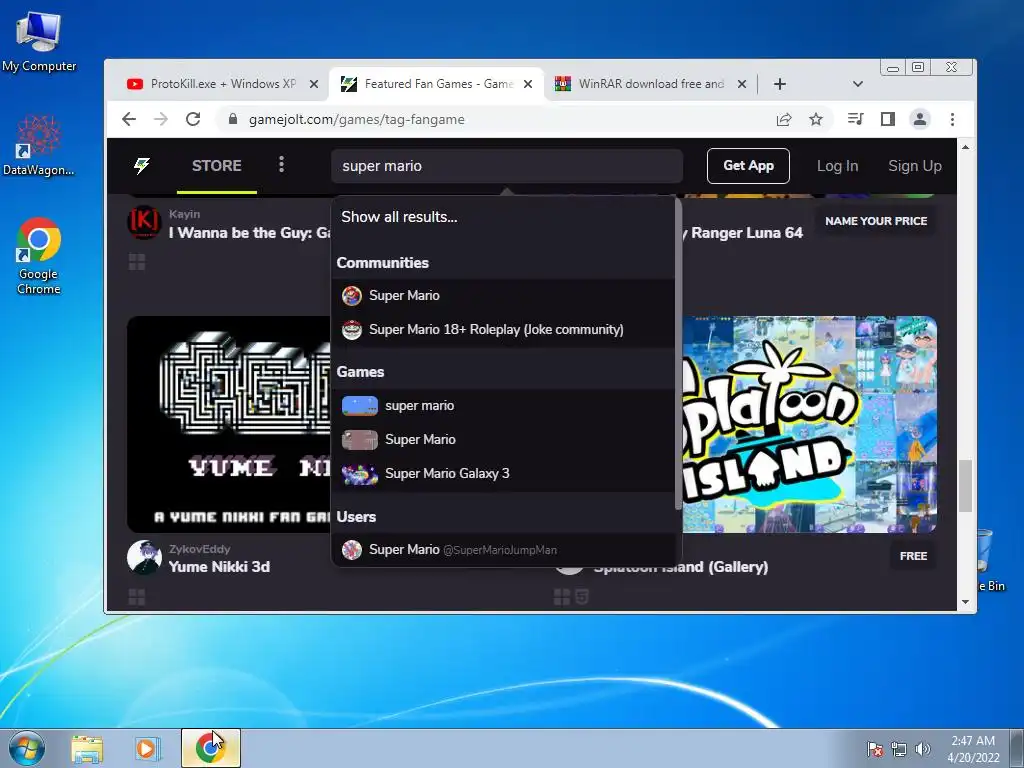
Task: Click the Get App button
Action: click(748, 166)
